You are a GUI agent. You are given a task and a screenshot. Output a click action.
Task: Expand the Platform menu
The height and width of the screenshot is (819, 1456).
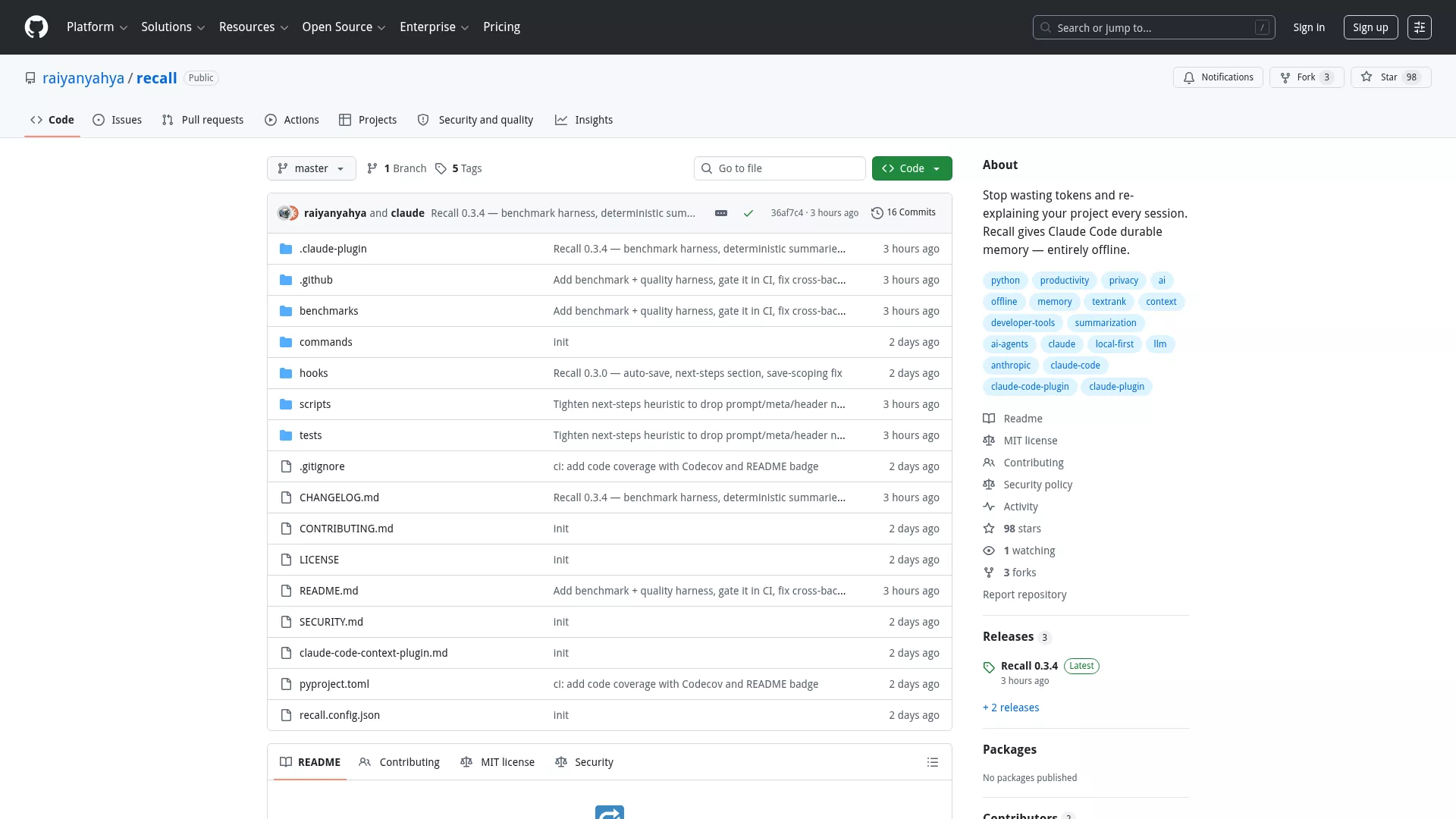tap(97, 27)
